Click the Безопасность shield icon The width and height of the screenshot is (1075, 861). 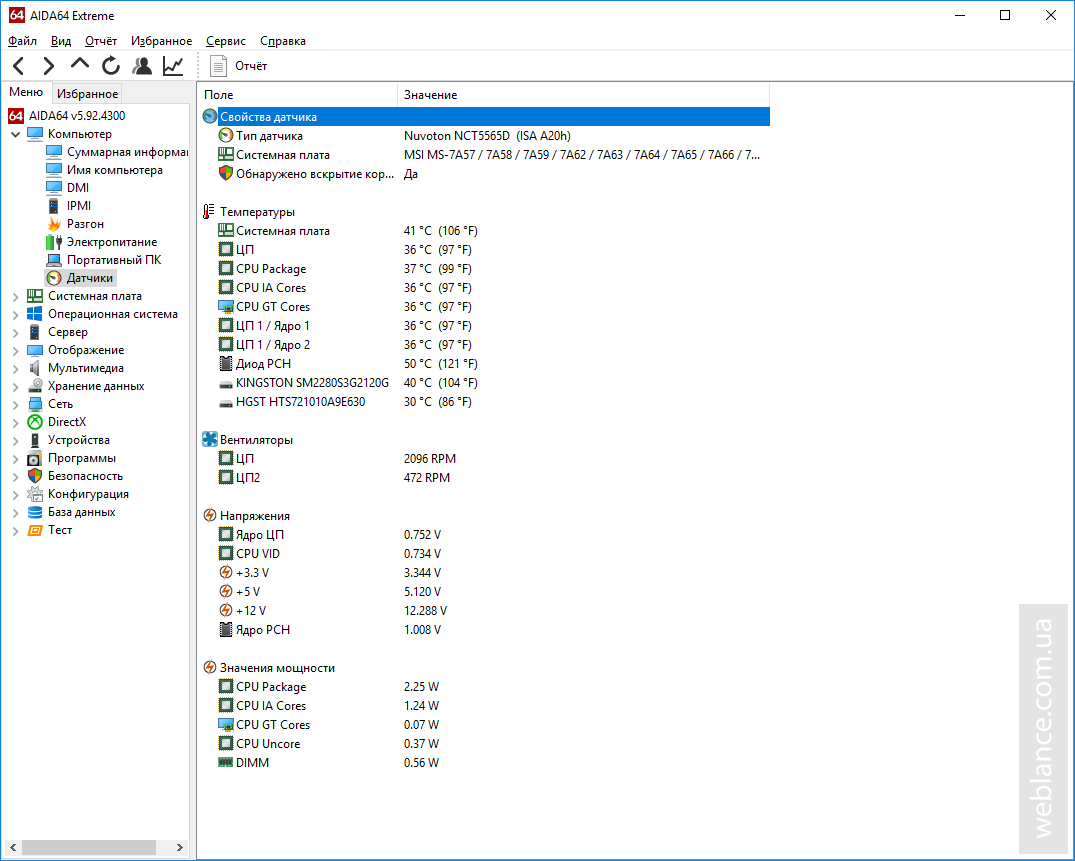pyautogui.click(x=35, y=476)
